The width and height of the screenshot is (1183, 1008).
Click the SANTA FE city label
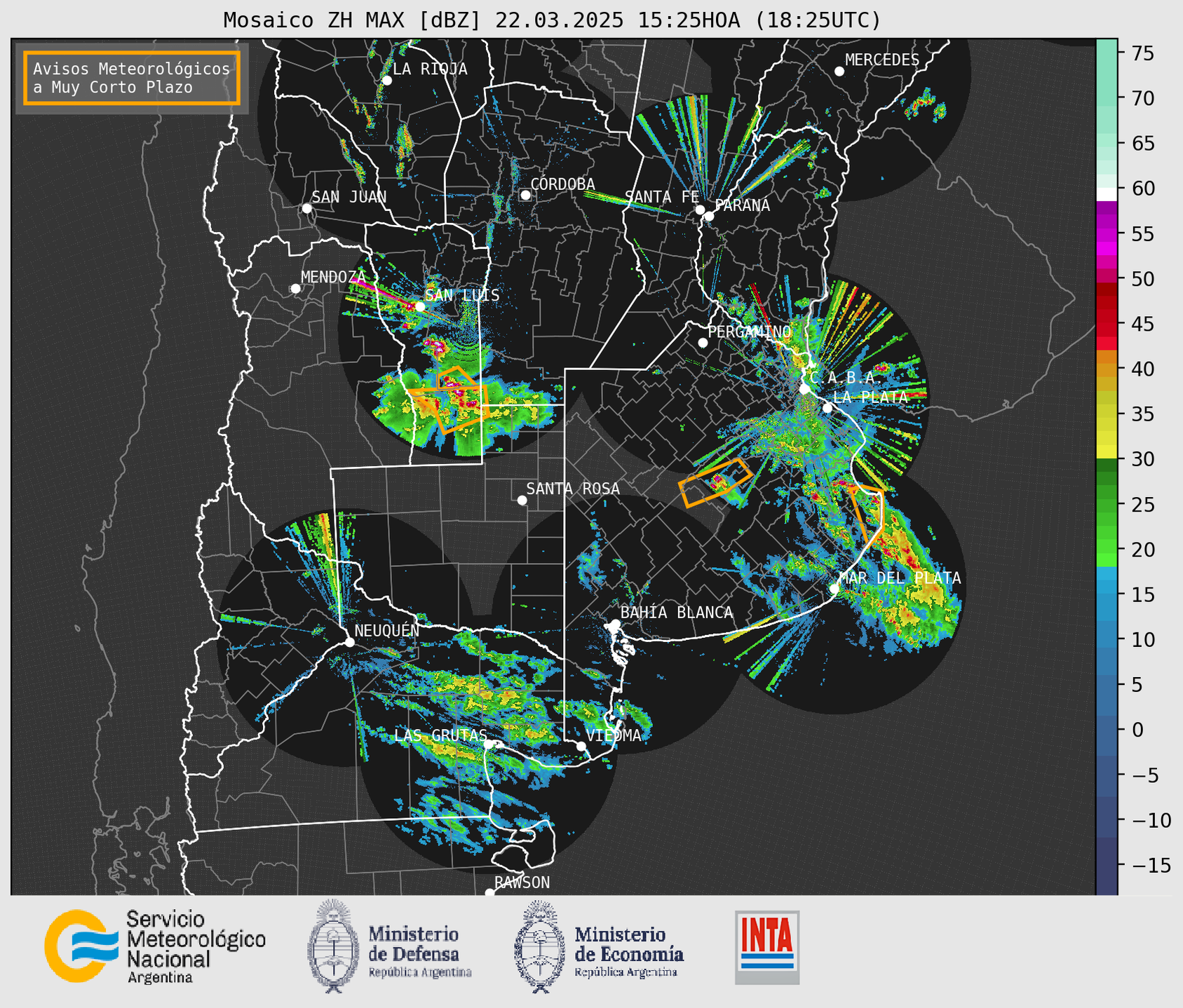pos(662,197)
